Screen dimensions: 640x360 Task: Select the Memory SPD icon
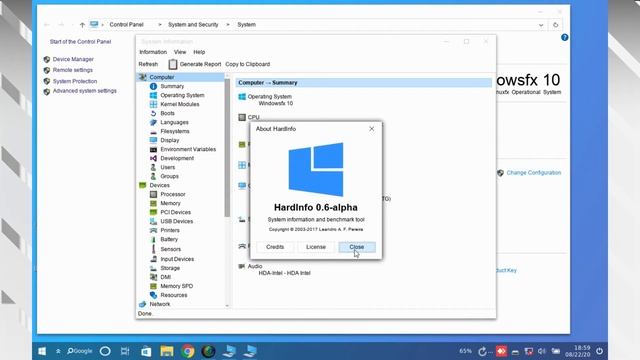point(153,286)
